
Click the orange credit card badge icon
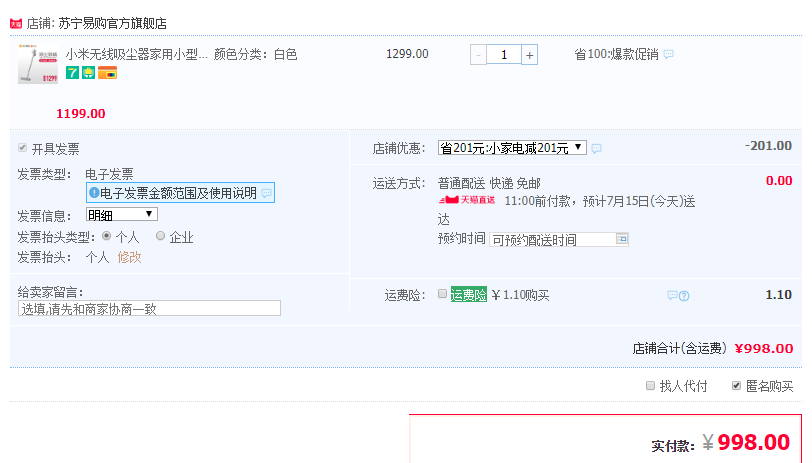108,73
